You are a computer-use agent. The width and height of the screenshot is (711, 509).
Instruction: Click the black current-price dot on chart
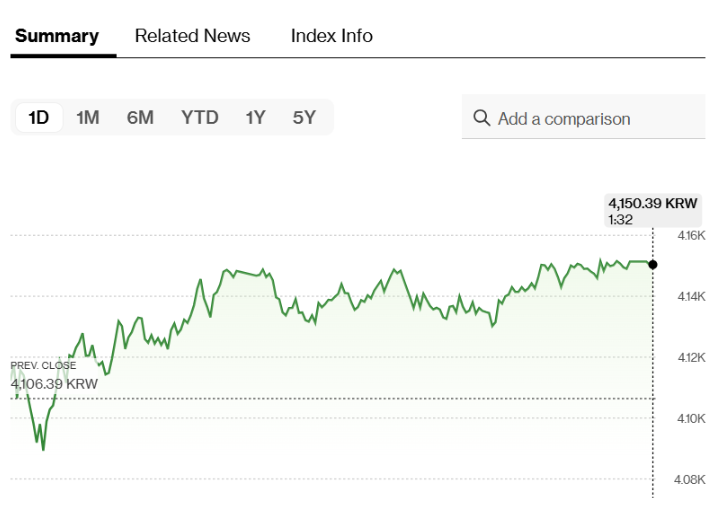(653, 264)
